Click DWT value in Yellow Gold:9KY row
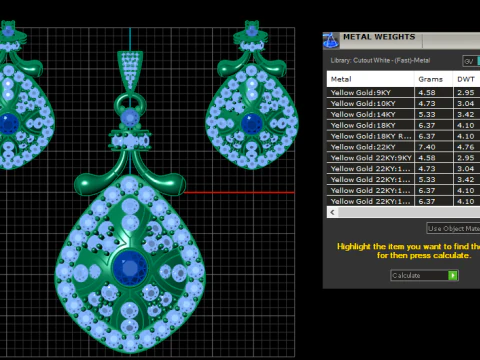The width and height of the screenshot is (480, 360). [466, 93]
